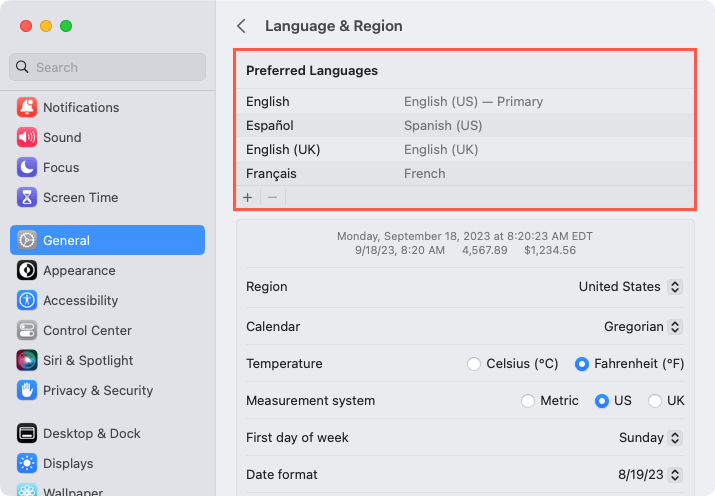Choose UK measurement system radio button

(655, 401)
